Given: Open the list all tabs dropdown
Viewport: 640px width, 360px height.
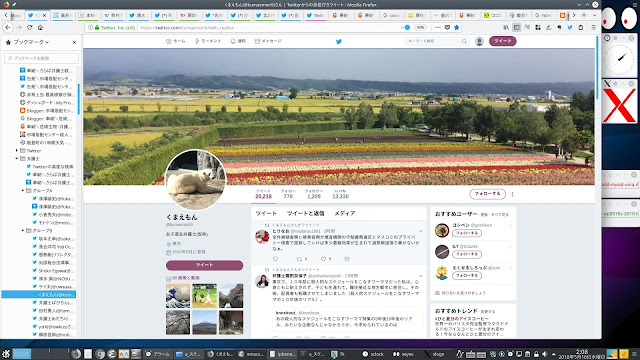Looking at the screenshot, I should coord(594,15).
